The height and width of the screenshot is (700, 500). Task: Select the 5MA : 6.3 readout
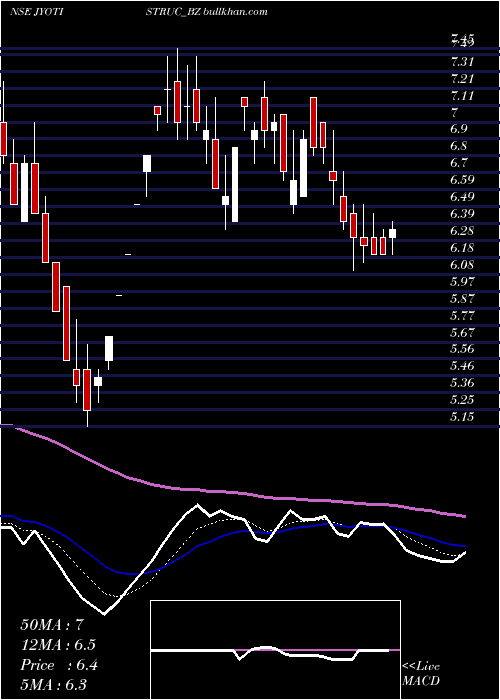[x=54, y=685]
